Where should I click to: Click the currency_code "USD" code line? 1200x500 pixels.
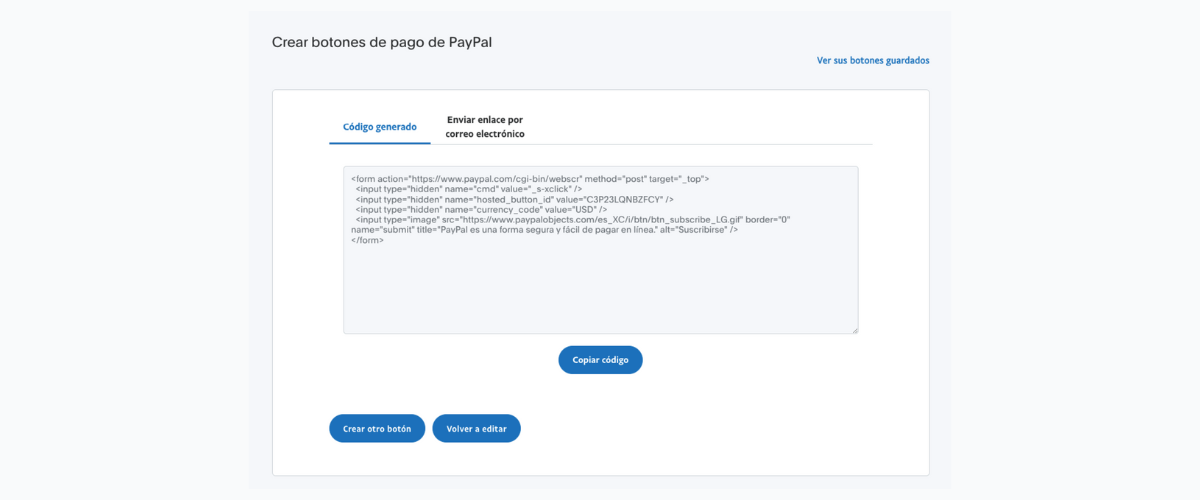(480, 209)
